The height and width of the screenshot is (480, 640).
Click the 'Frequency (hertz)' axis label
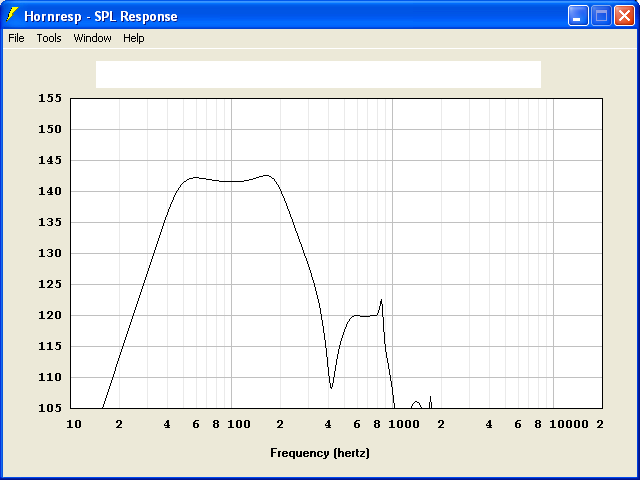point(320,453)
